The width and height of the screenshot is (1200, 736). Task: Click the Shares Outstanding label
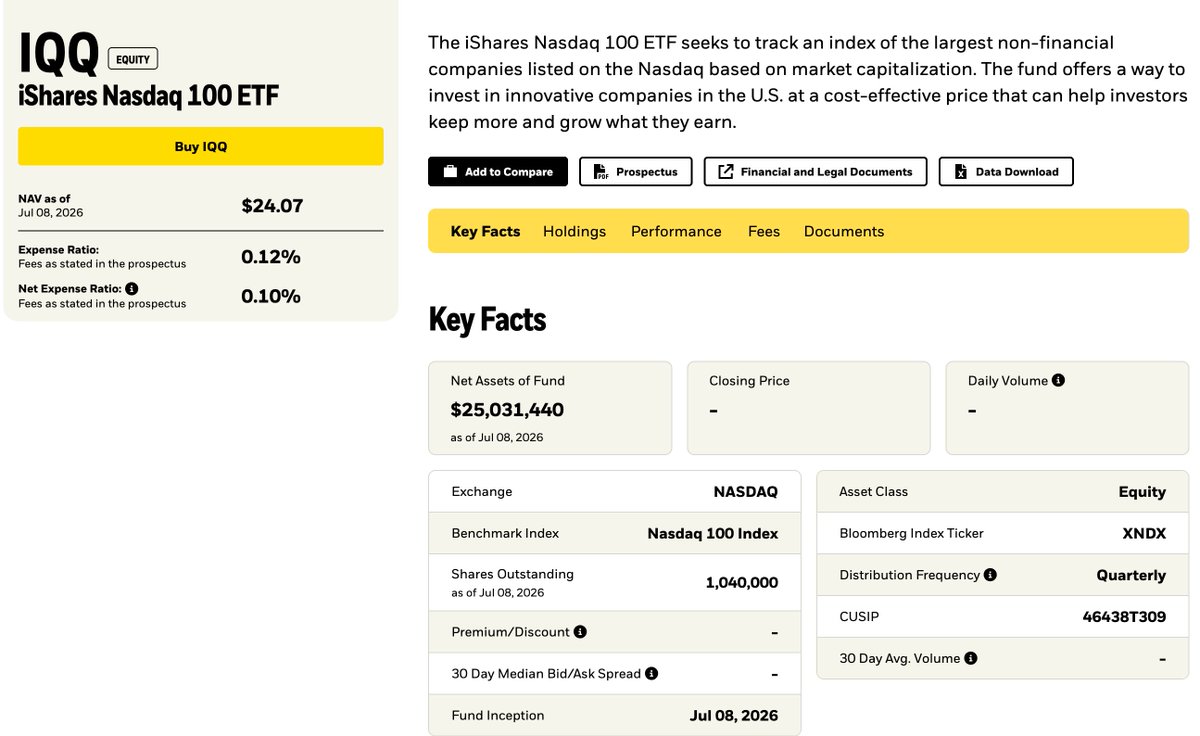[512, 574]
